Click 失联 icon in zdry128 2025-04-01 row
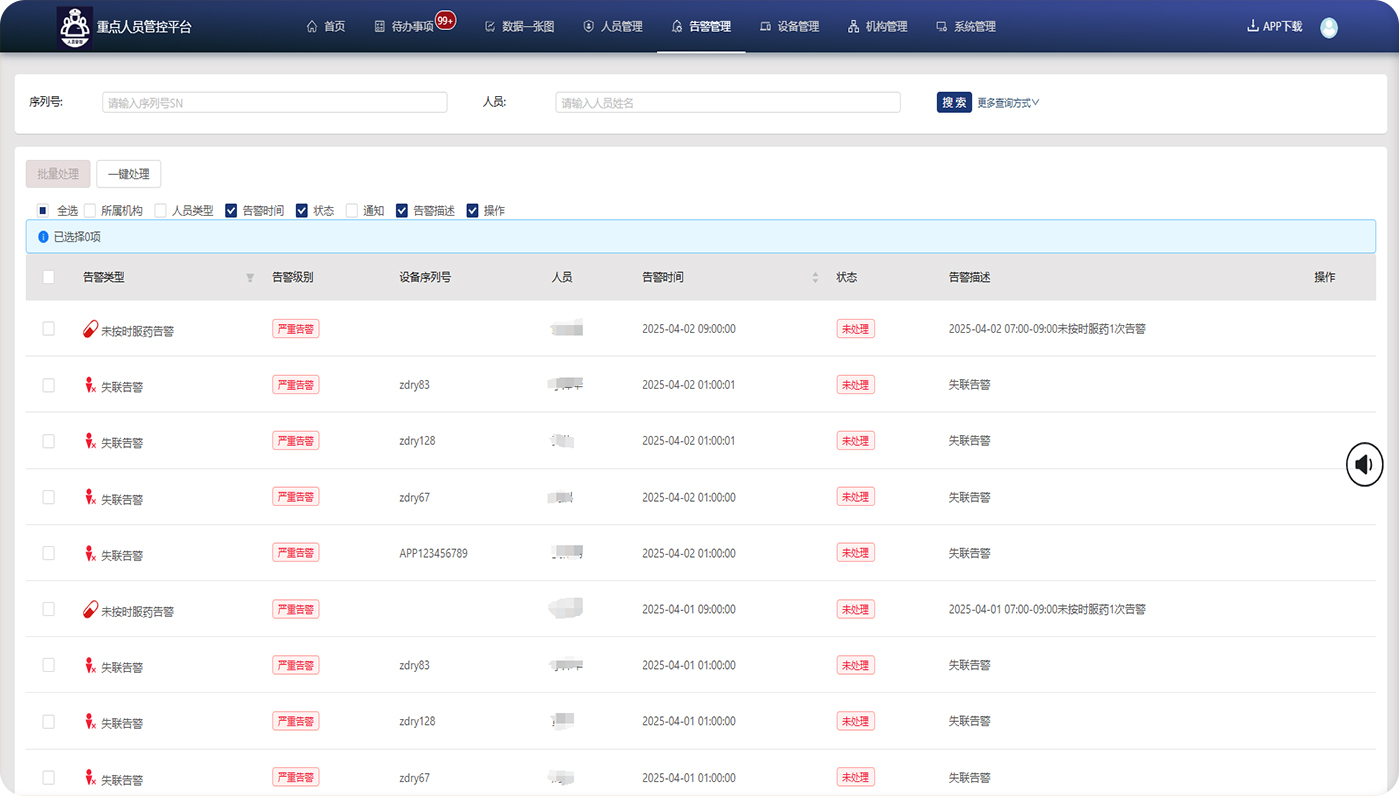 (90, 721)
